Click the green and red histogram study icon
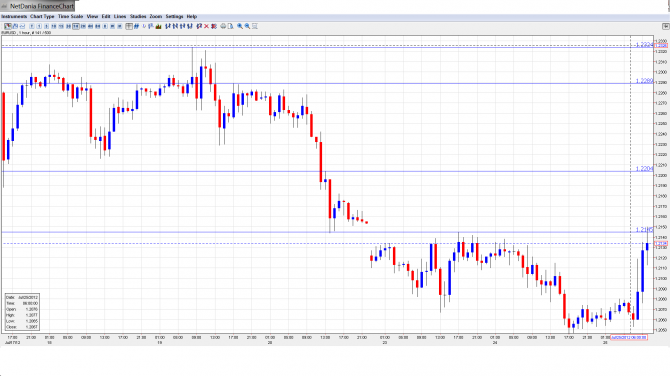Screen dimensions: 670x376 pos(158,26)
